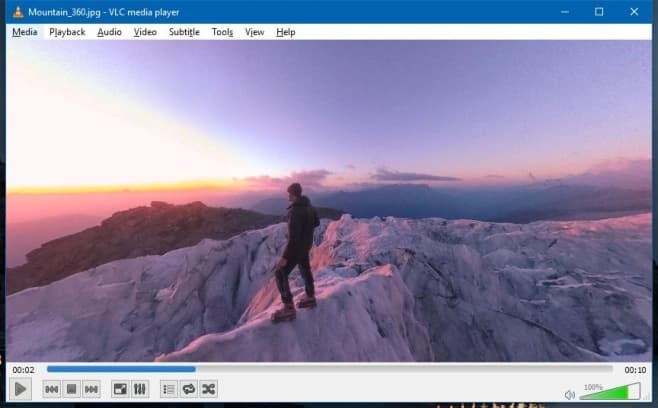This screenshot has height=408, width=658.
Task: Close the VLC media player window
Action: pos(634,12)
